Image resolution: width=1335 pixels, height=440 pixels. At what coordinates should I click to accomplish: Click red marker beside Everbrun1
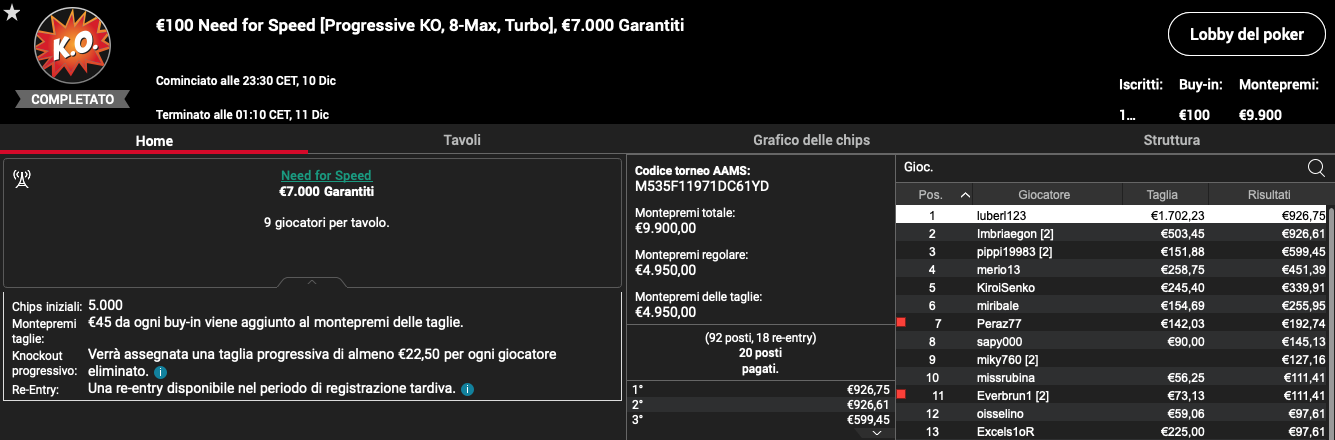click(901, 395)
